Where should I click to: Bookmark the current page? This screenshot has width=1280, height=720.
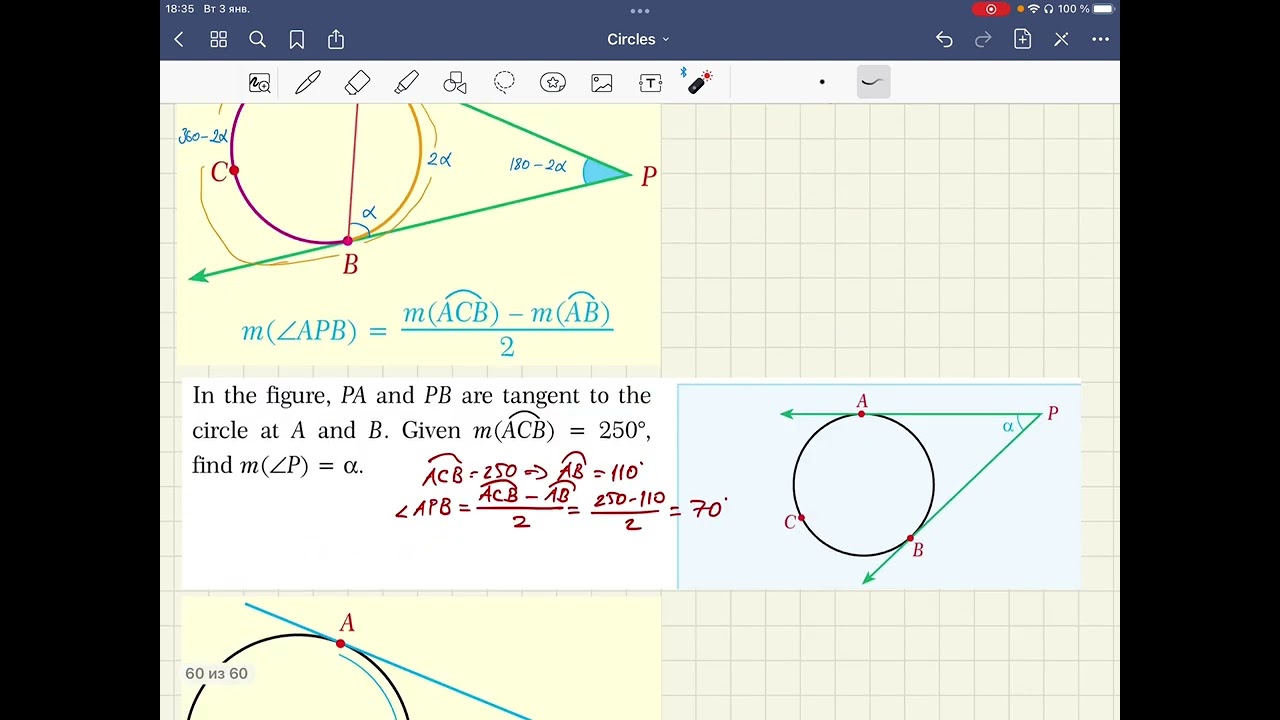(x=297, y=39)
